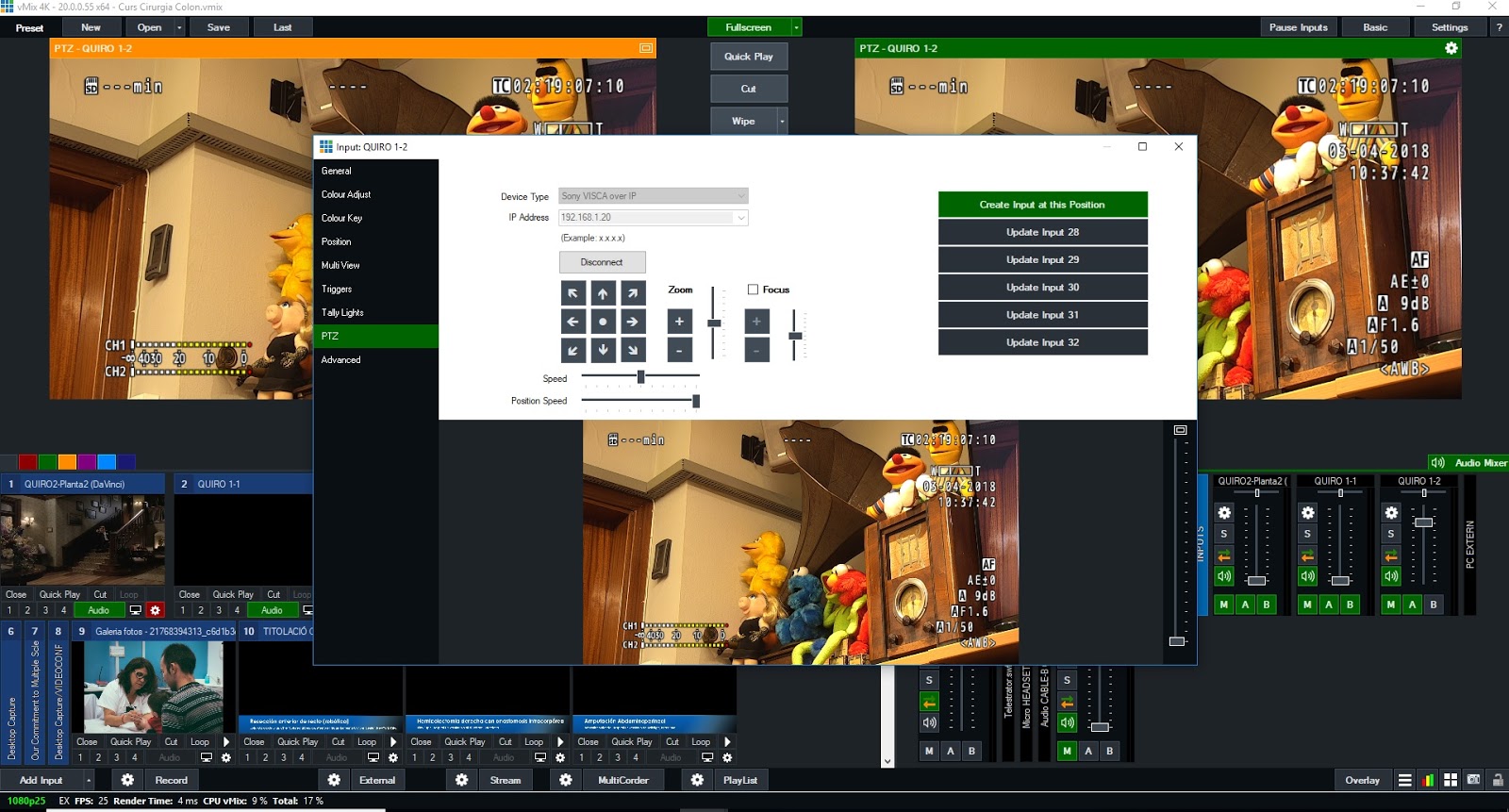Toggle the audio meters icon in bottom bar

[x=1428, y=780]
